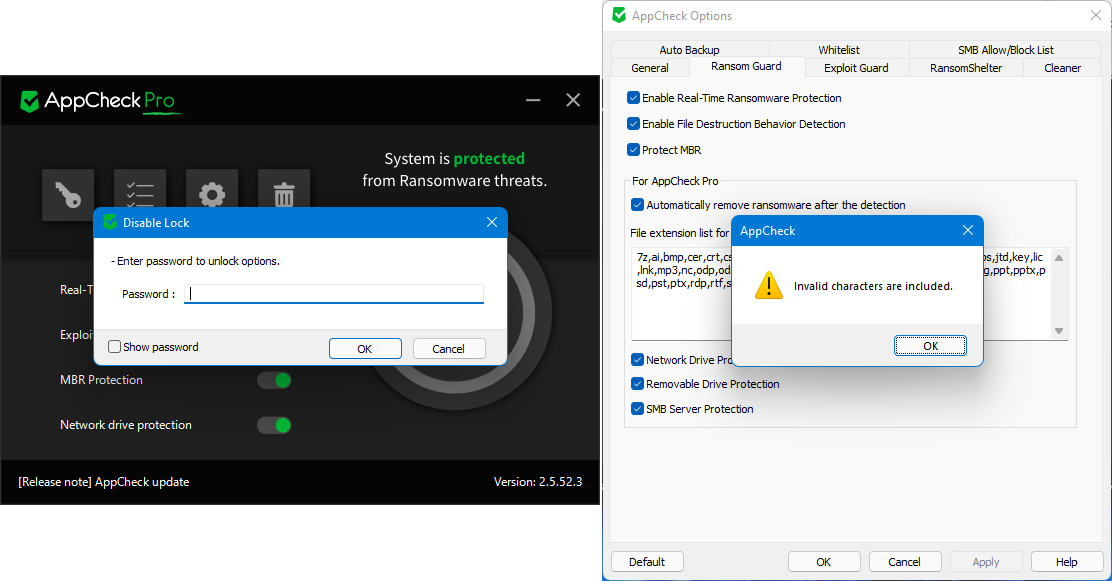Switch to the Exploit Guard tab

[856, 68]
